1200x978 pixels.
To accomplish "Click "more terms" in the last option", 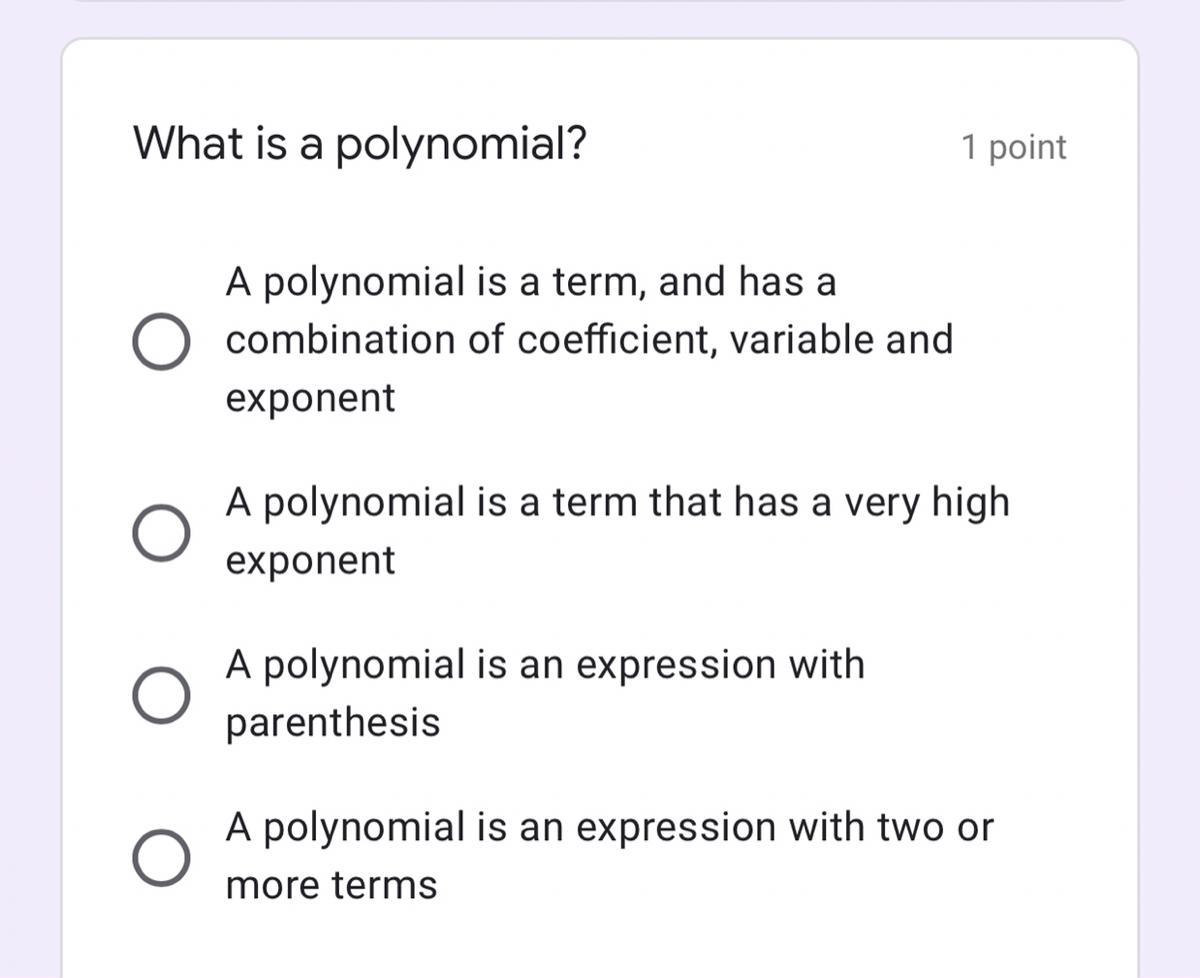I will tap(331, 885).
